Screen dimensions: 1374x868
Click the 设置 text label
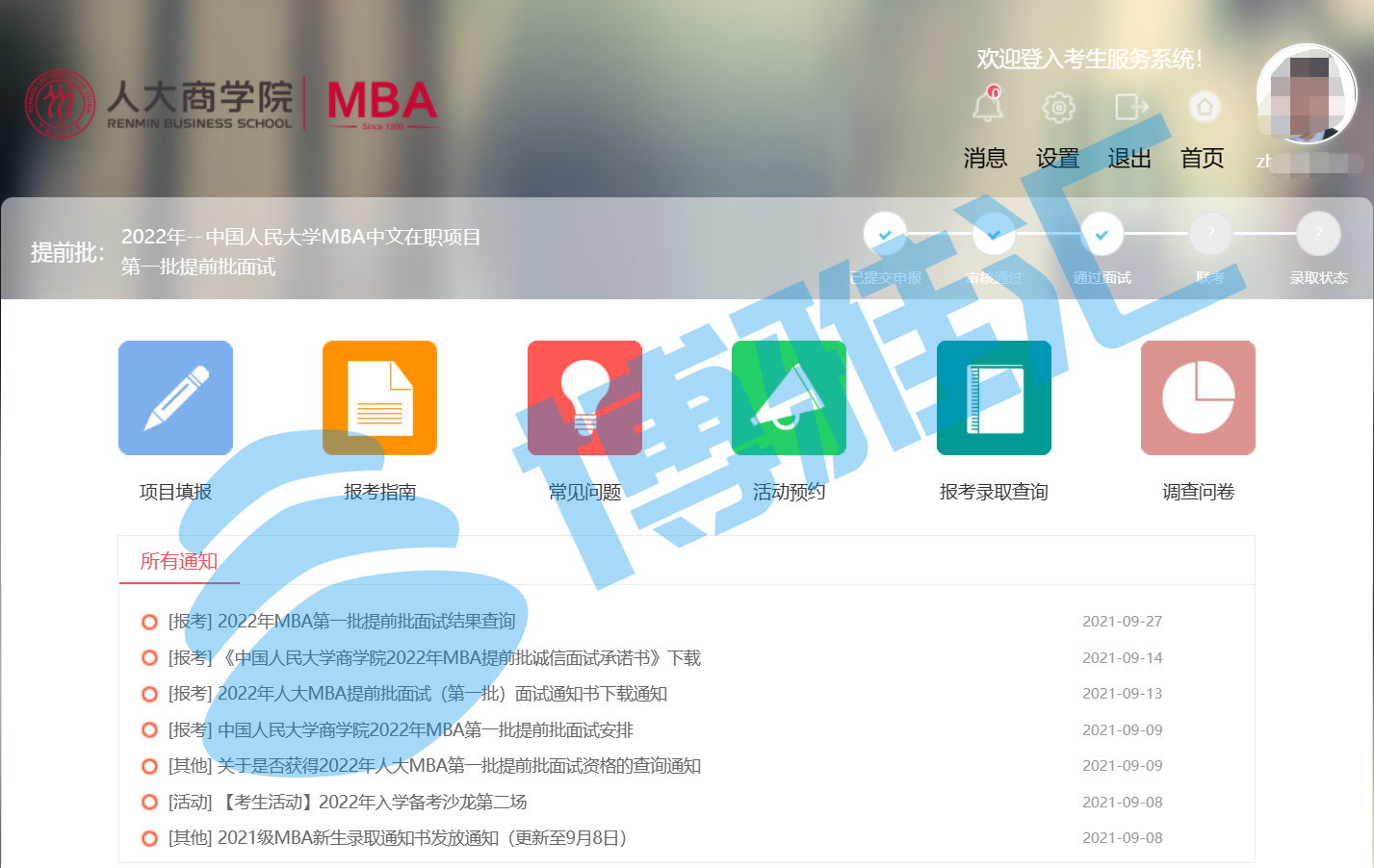[x=1057, y=158]
